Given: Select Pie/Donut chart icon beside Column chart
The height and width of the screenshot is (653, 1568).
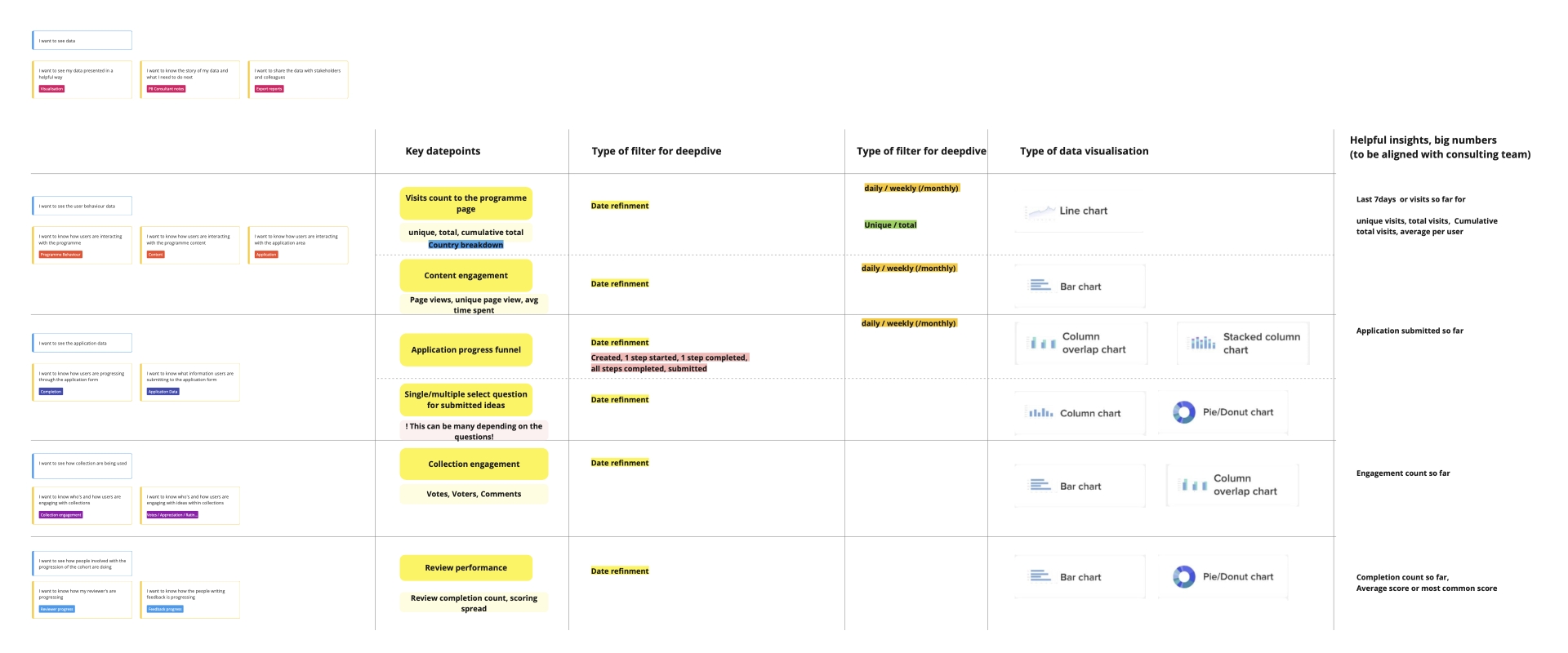Looking at the screenshot, I should [x=1183, y=412].
